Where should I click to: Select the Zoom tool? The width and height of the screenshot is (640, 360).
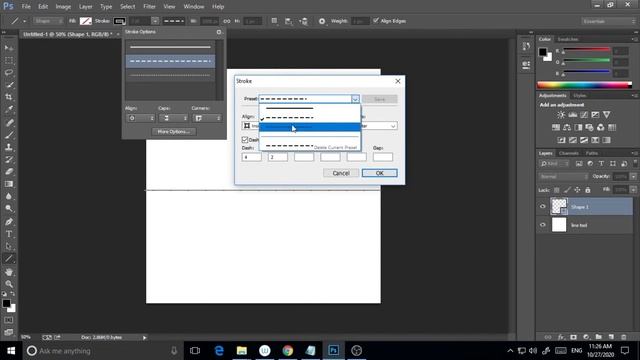(x=9, y=284)
